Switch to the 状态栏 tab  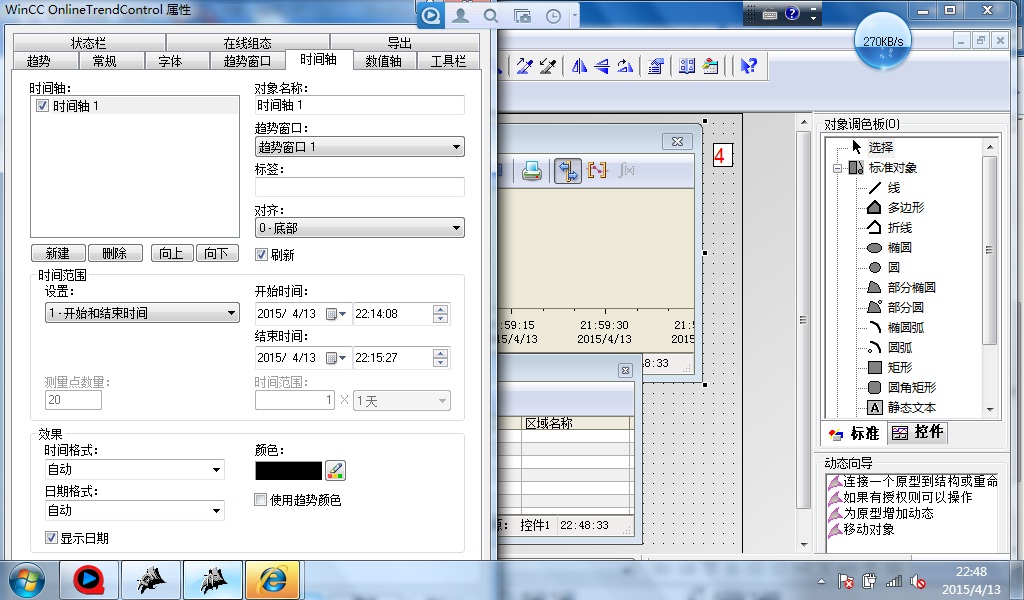point(88,43)
